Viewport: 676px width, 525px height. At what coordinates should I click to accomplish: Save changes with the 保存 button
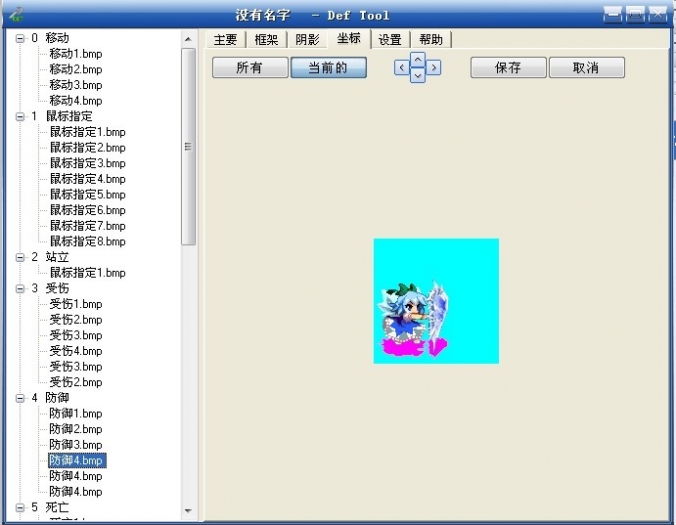pos(508,68)
